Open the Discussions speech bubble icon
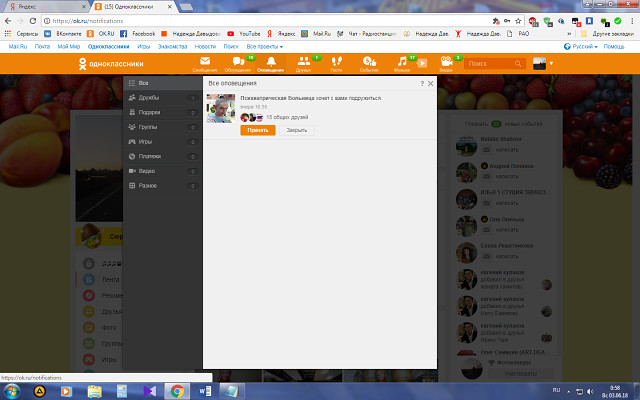The width and height of the screenshot is (640, 400). coord(238,62)
